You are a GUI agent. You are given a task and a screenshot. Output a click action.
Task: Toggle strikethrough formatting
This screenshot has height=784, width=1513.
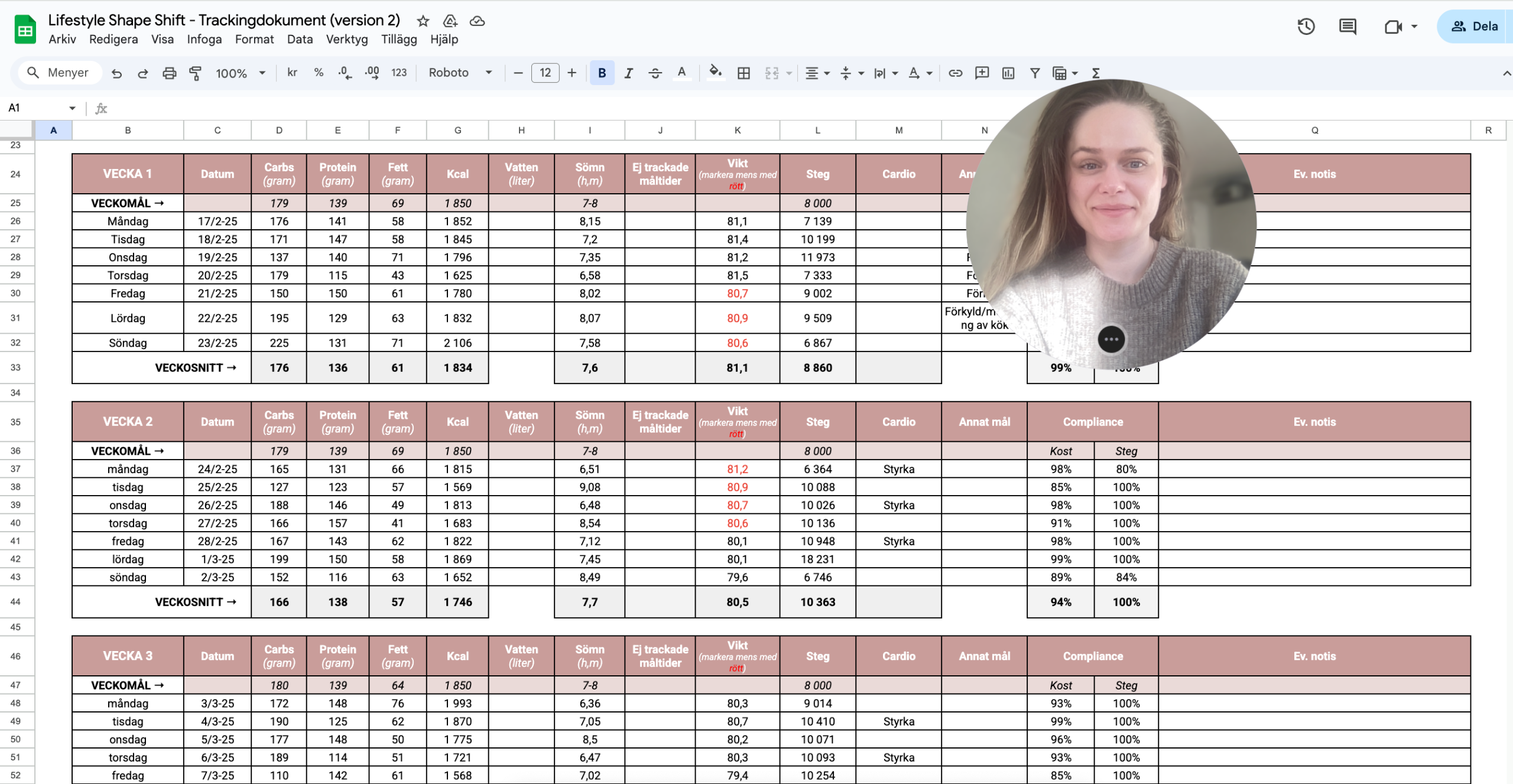pyautogui.click(x=655, y=73)
